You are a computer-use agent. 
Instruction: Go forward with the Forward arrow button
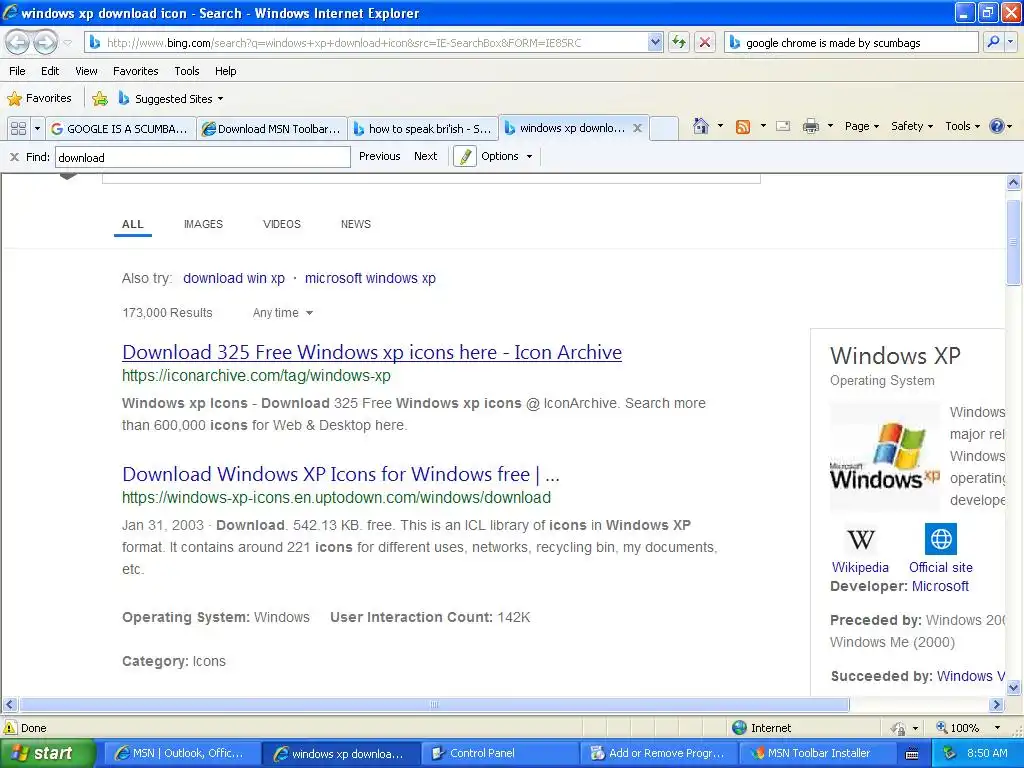coord(44,43)
